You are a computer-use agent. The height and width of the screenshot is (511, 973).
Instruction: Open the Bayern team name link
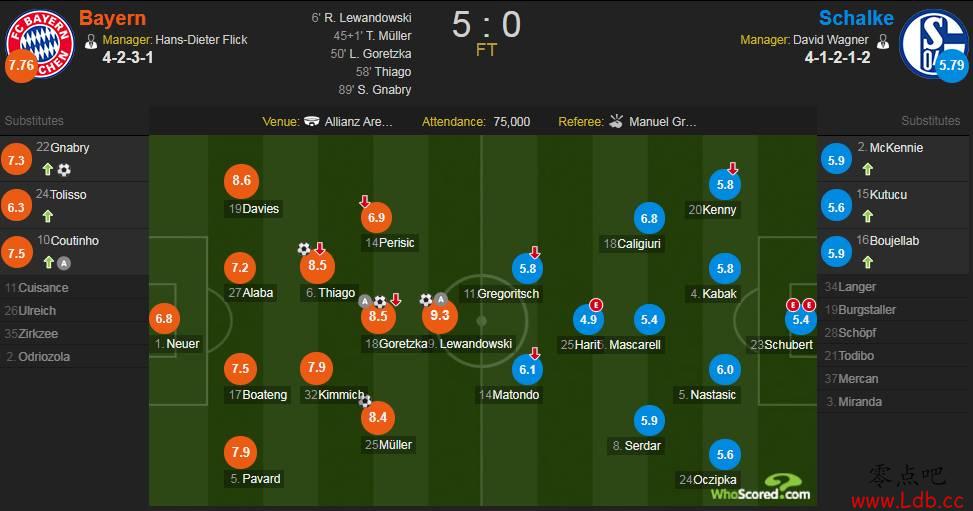tap(112, 18)
